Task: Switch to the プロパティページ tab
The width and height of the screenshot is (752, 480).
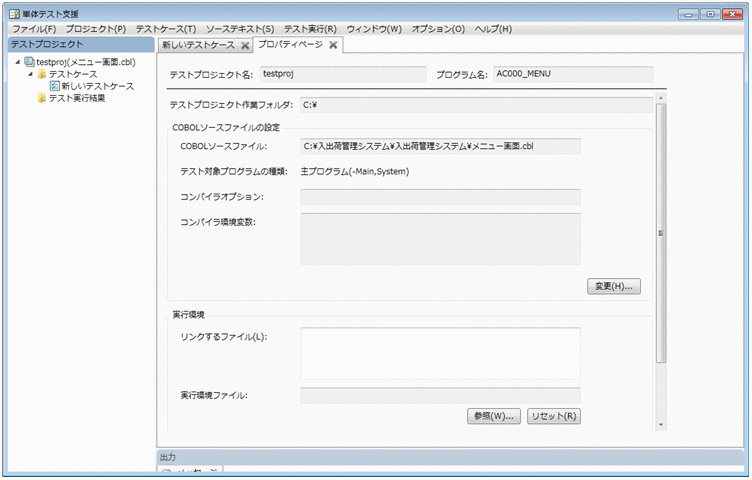Action: coord(290,45)
